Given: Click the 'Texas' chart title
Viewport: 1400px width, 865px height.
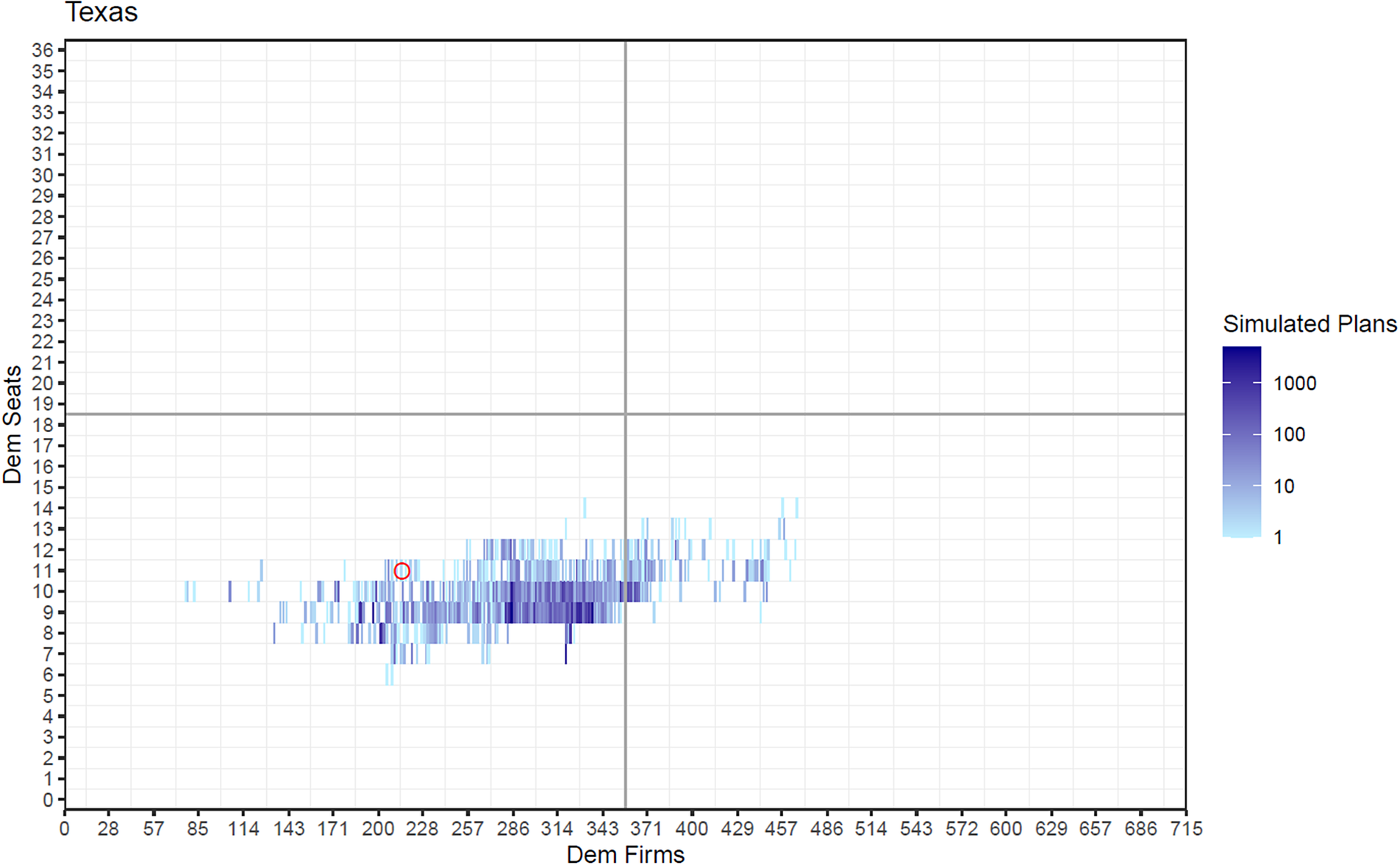Looking at the screenshot, I should coord(101,12).
